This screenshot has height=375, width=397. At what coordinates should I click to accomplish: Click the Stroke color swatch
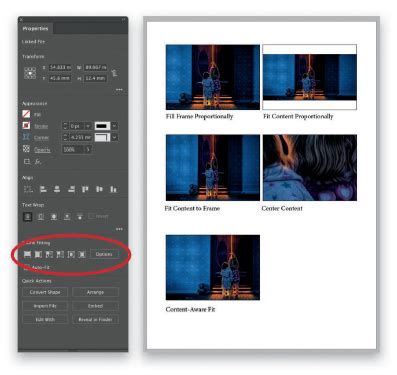(26, 126)
